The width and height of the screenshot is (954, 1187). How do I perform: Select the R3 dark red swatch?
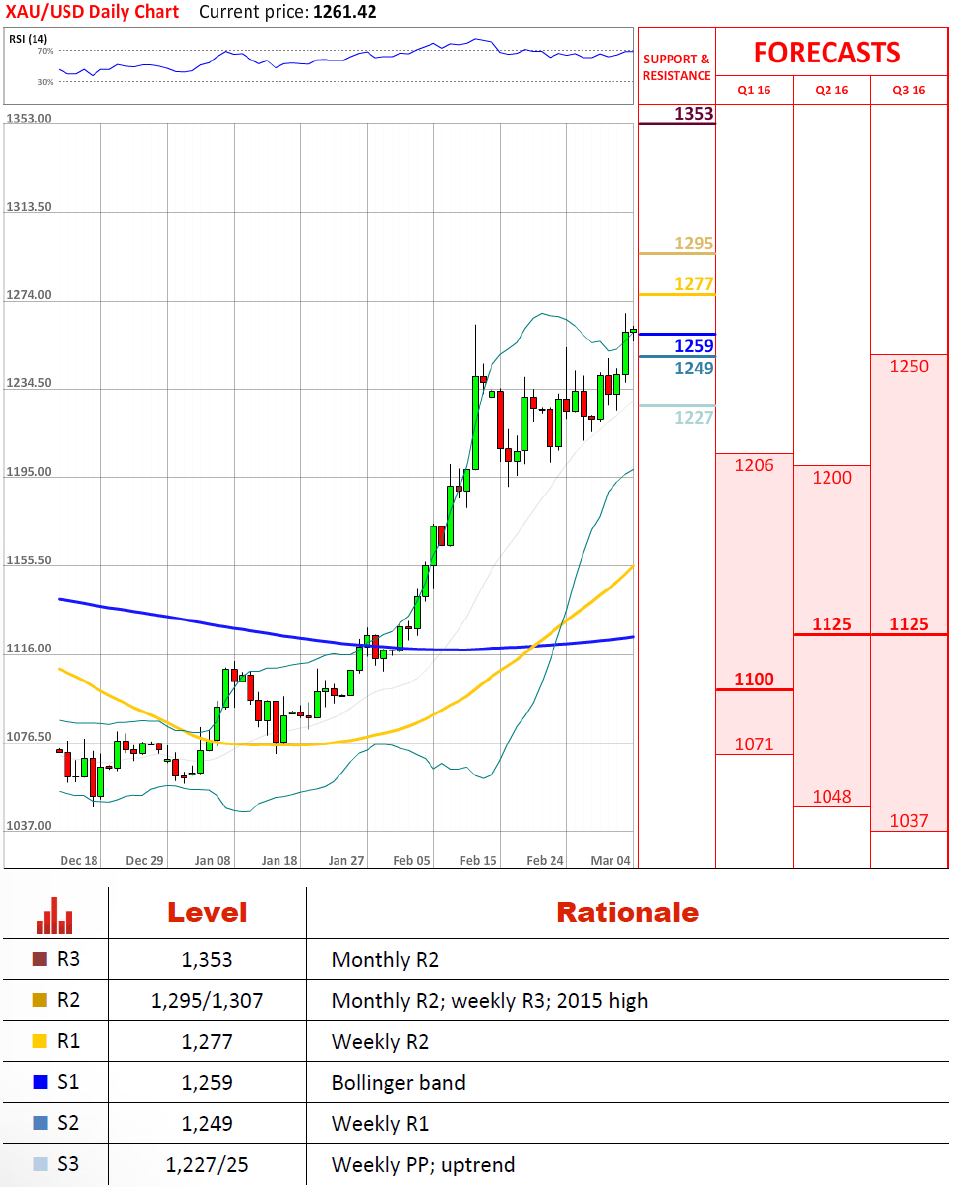pyautogui.click(x=40, y=959)
